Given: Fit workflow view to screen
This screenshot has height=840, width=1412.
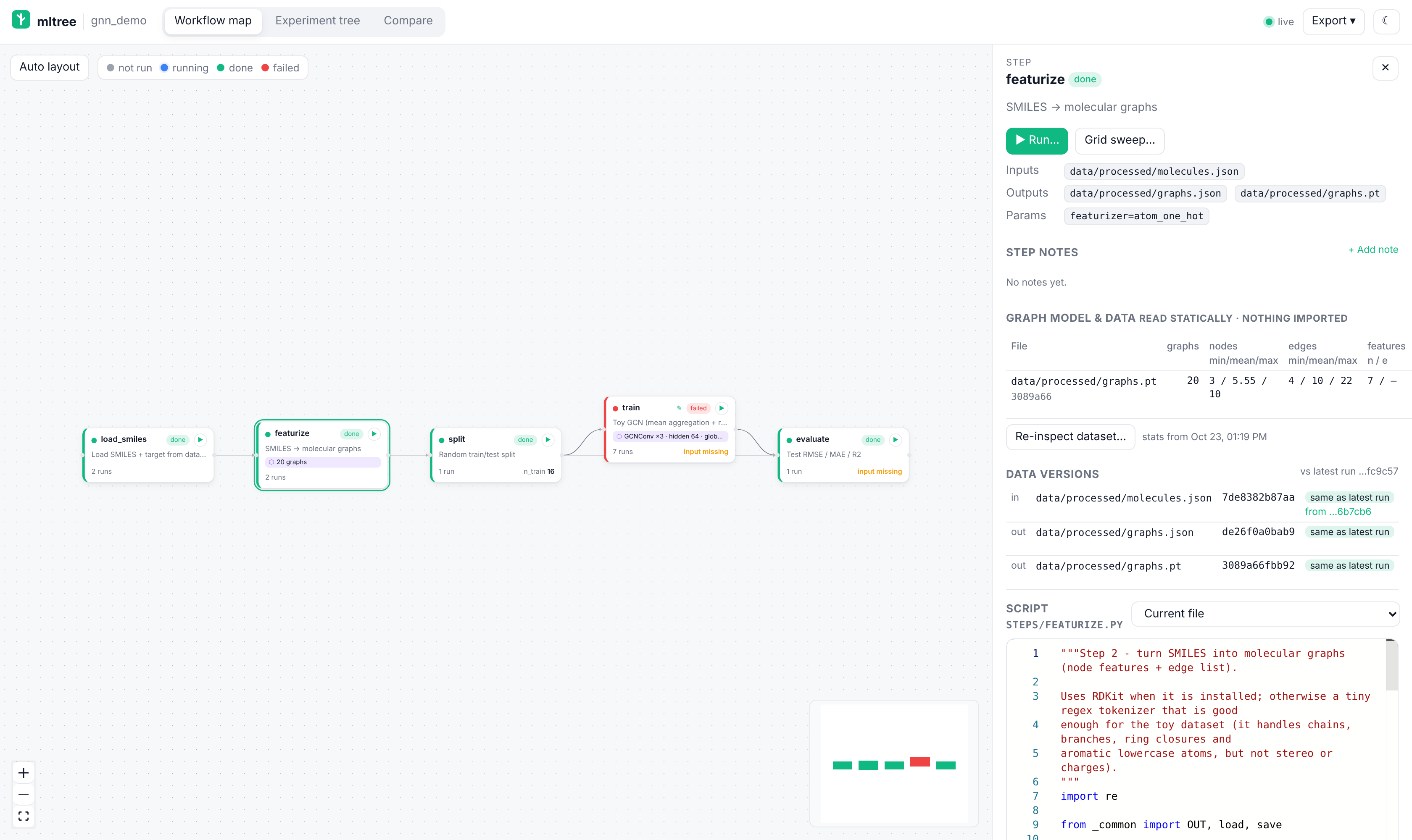Looking at the screenshot, I should 23,816.
